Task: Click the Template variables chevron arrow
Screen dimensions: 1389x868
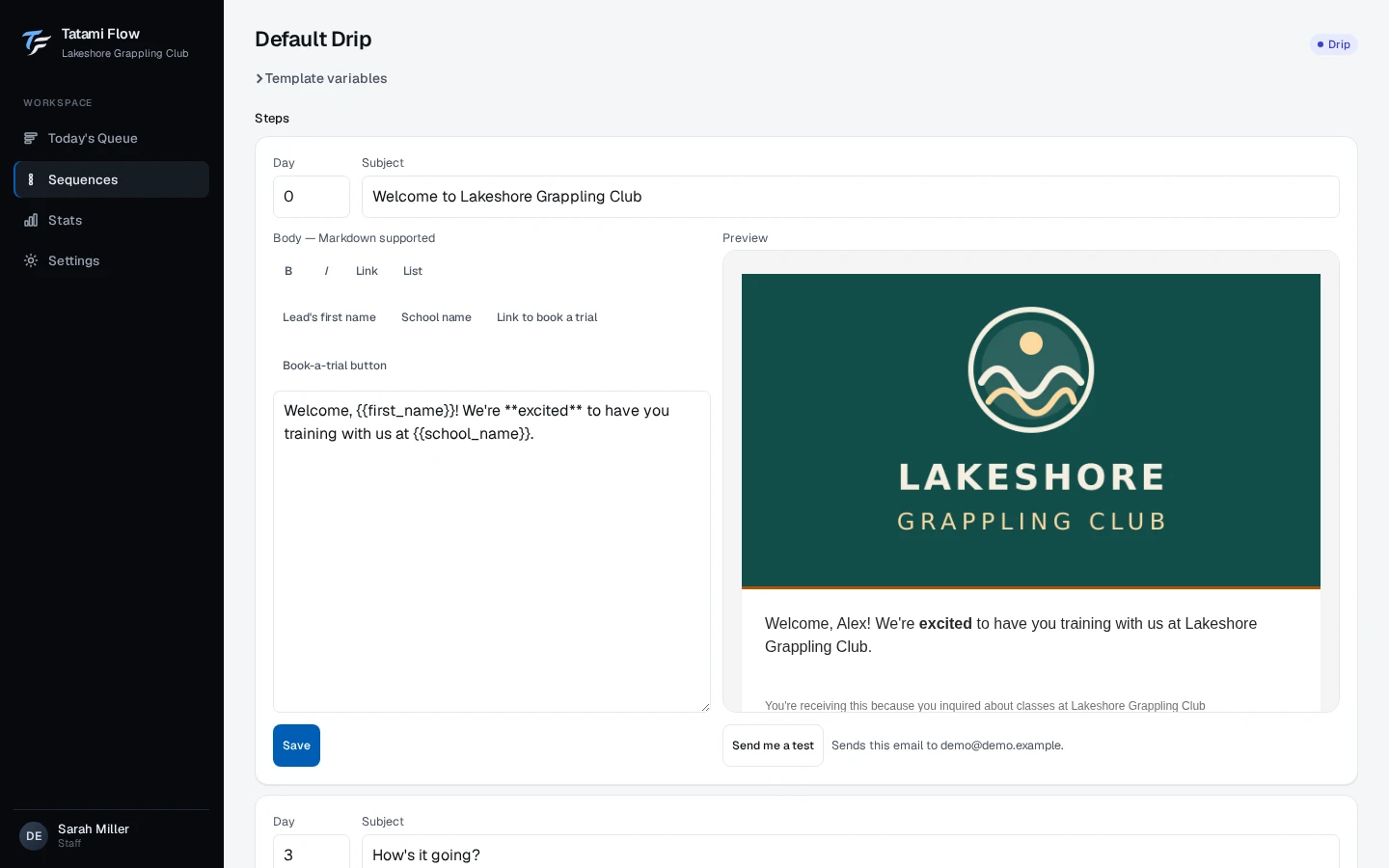Action: click(259, 79)
